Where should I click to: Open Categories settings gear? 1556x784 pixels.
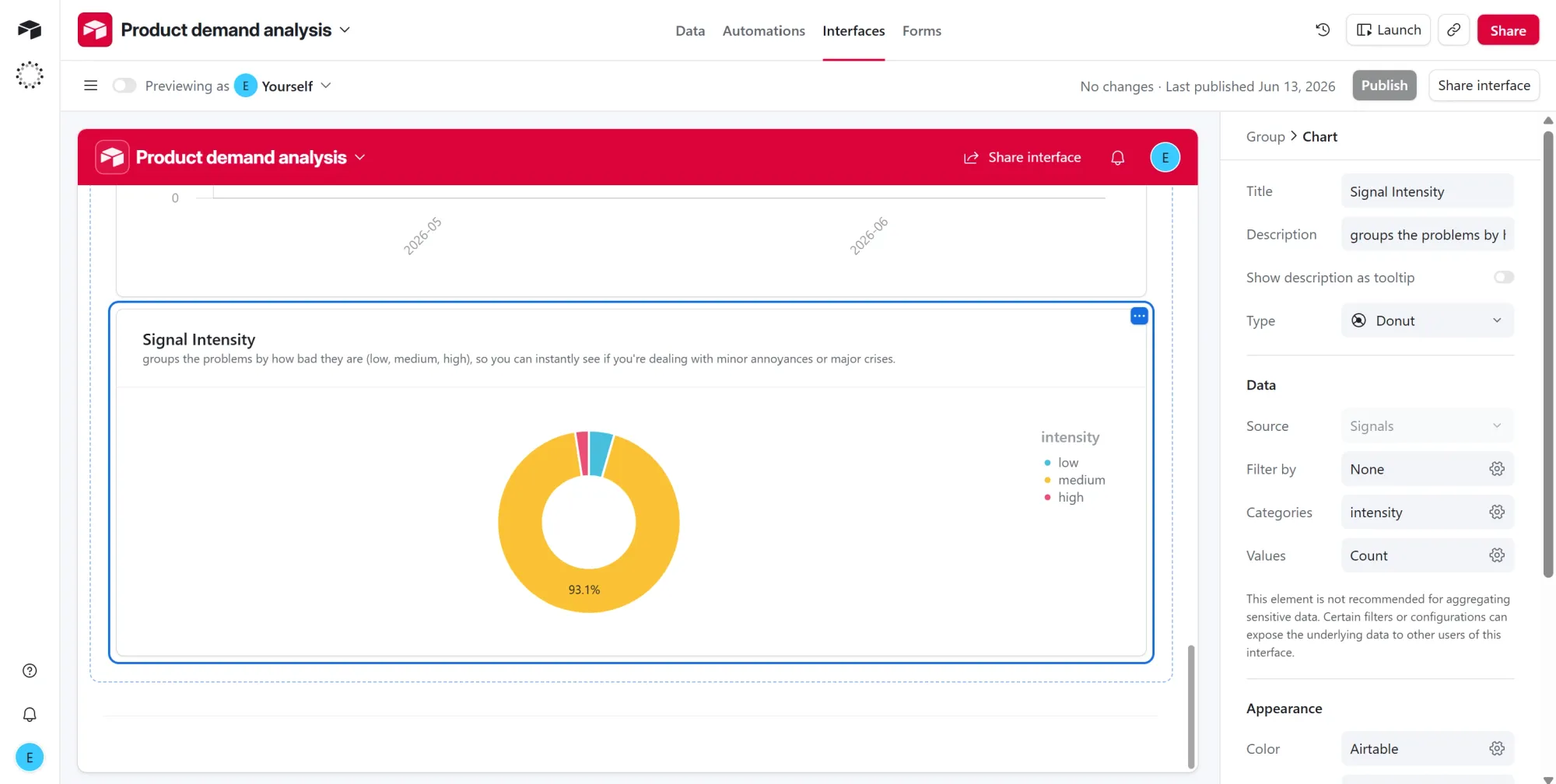(x=1497, y=512)
